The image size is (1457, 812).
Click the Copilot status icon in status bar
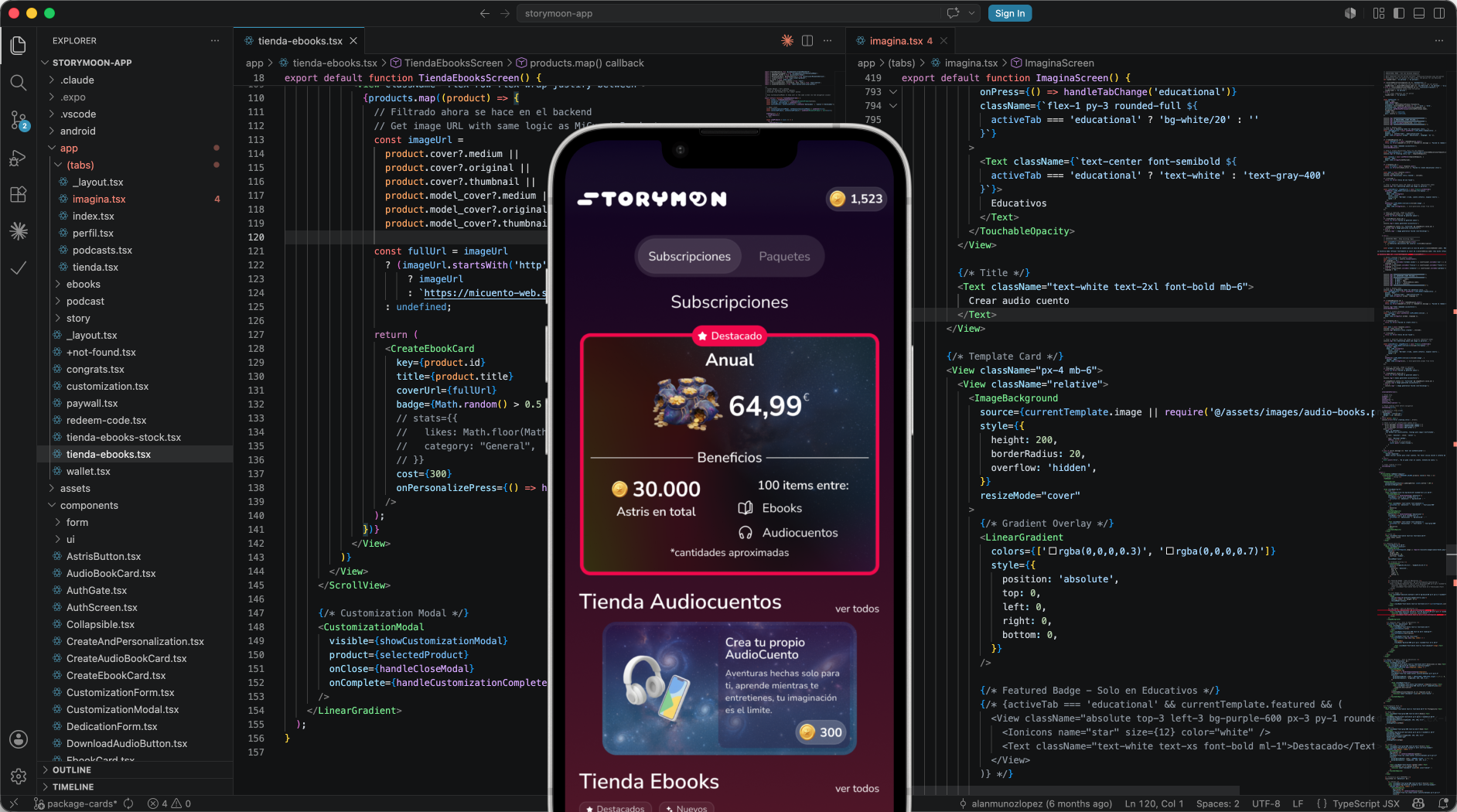pyautogui.click(x=1418, y=803)
